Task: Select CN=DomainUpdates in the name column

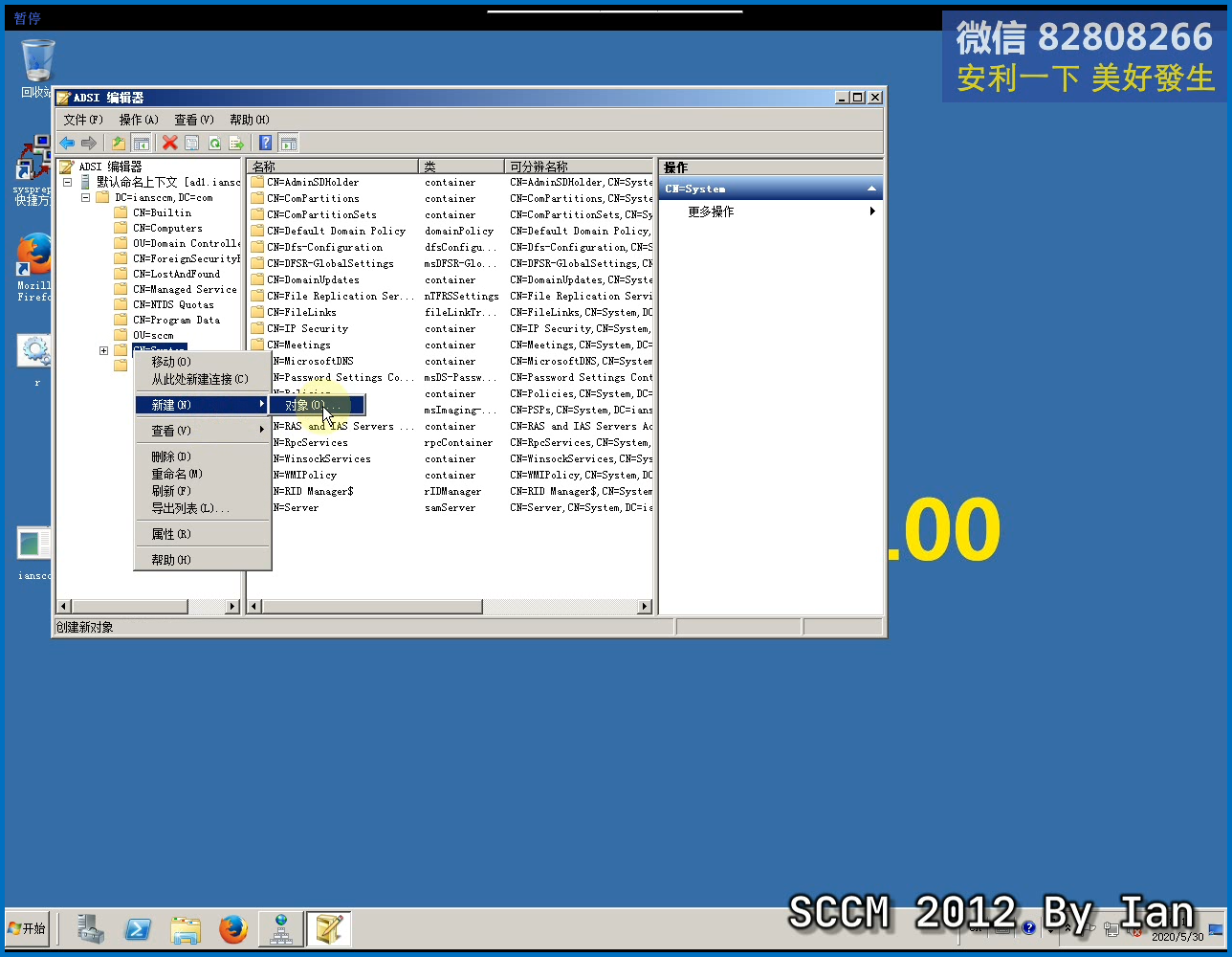Action: [x=313, y=279]
